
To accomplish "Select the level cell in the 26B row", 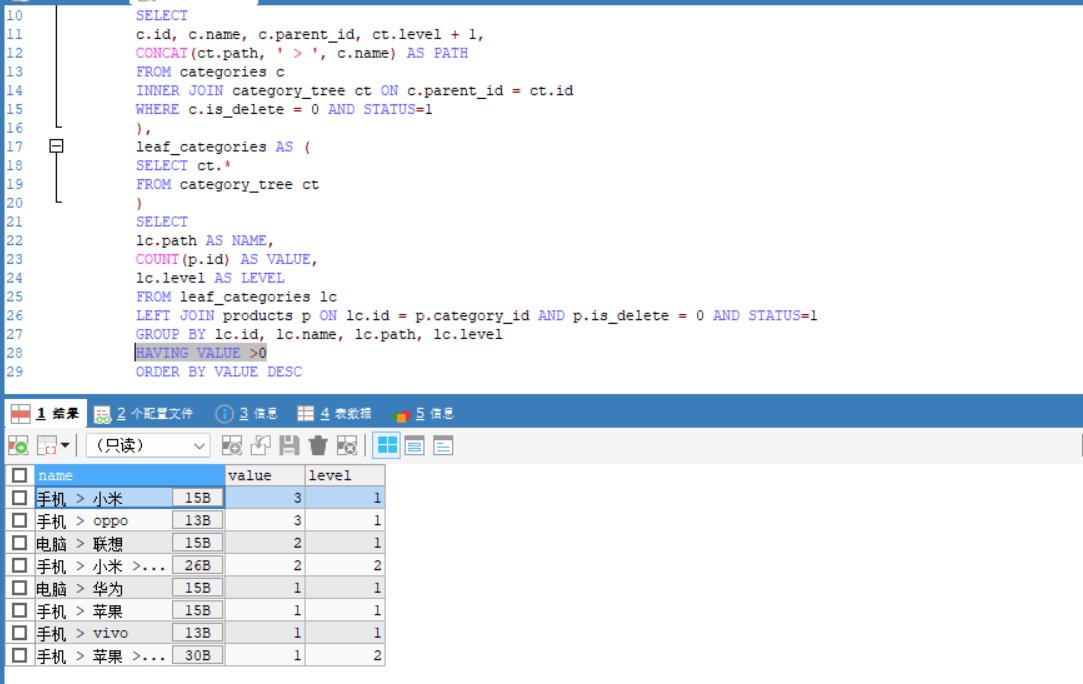I will (x=345, y=565).
